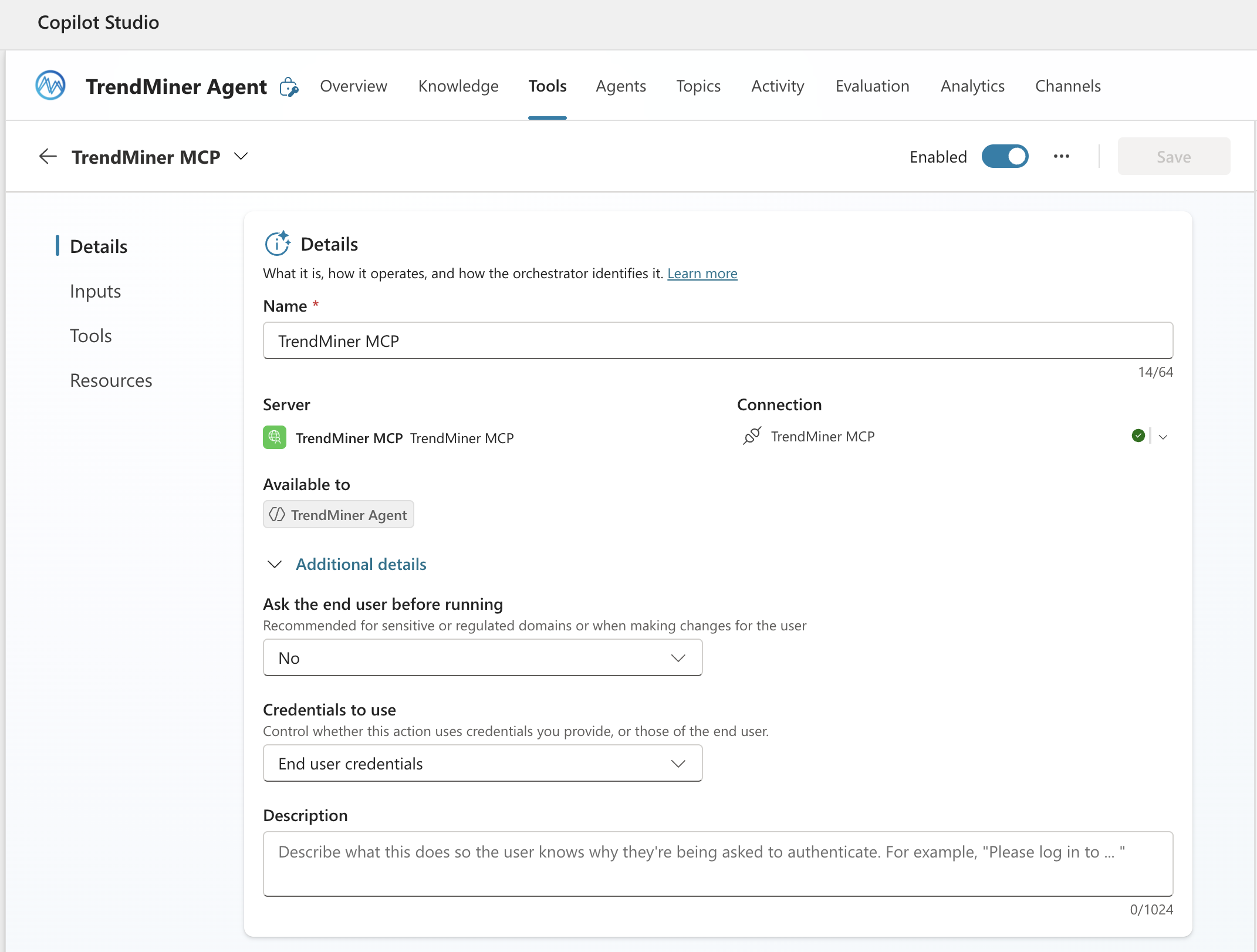The height and width of the screenshot is (952, 1257).
Task: Click the green TrendMiner MCP server icon
Action: (x=275, y=437)
